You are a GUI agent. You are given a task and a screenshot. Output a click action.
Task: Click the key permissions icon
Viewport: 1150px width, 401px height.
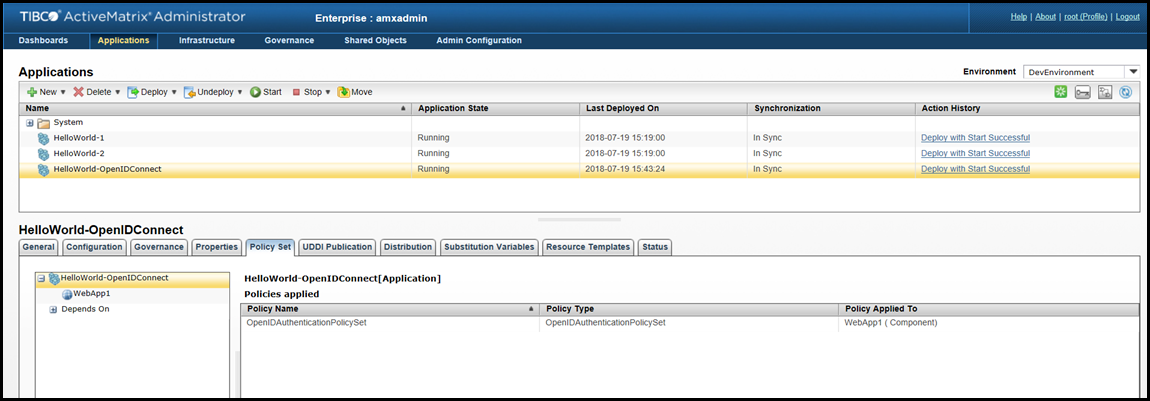pyautogui.click(x=1083, y=92)
